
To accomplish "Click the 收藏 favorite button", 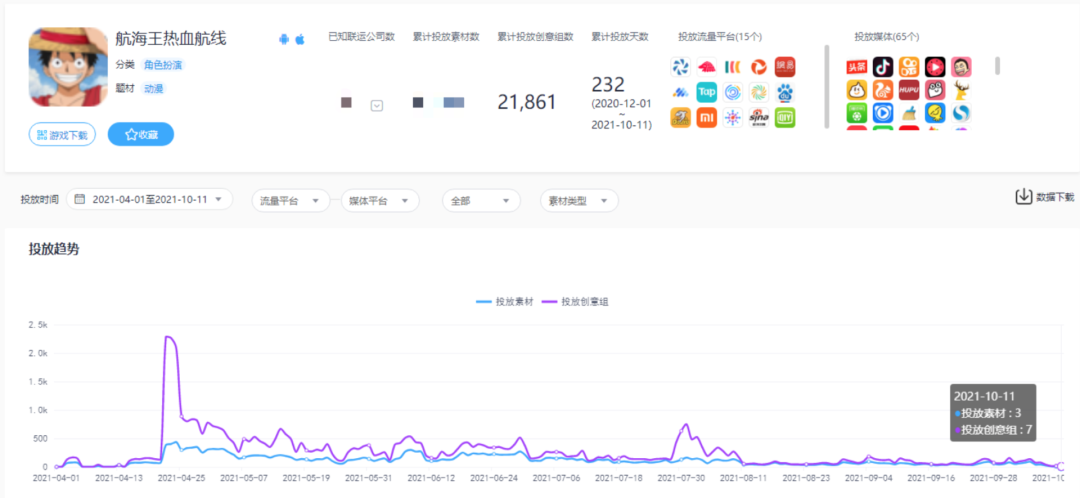I will (141, 134).
